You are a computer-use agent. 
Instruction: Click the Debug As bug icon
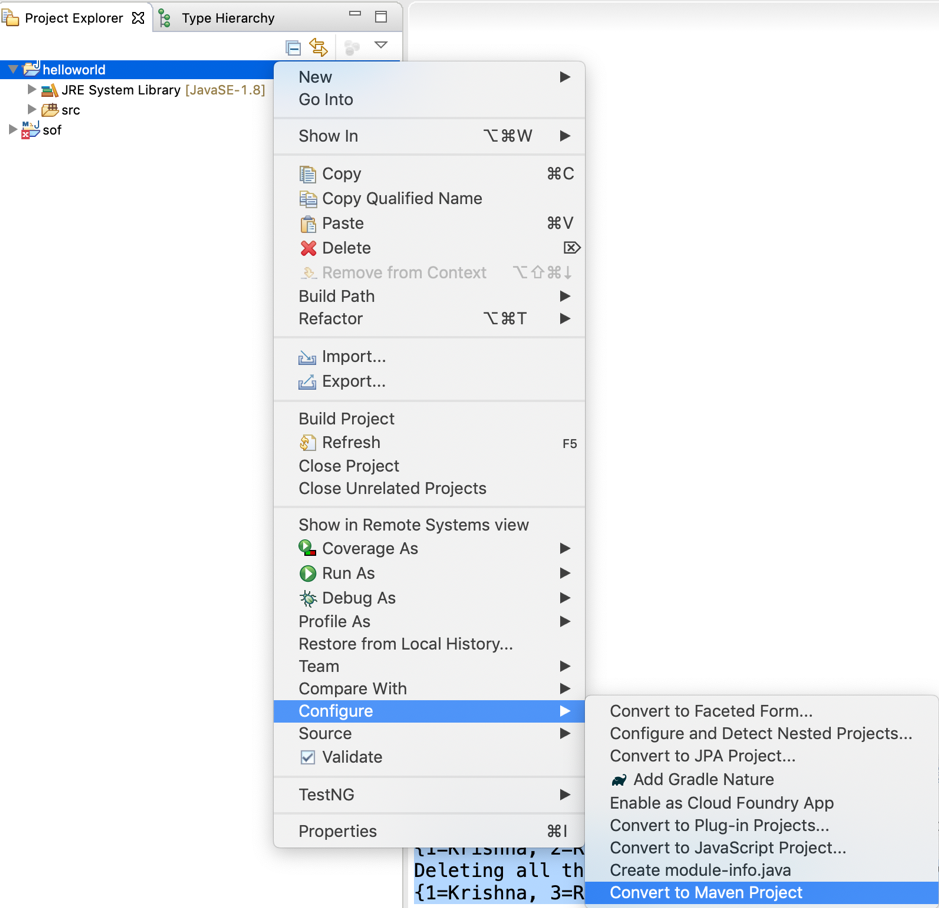(308, 596)
